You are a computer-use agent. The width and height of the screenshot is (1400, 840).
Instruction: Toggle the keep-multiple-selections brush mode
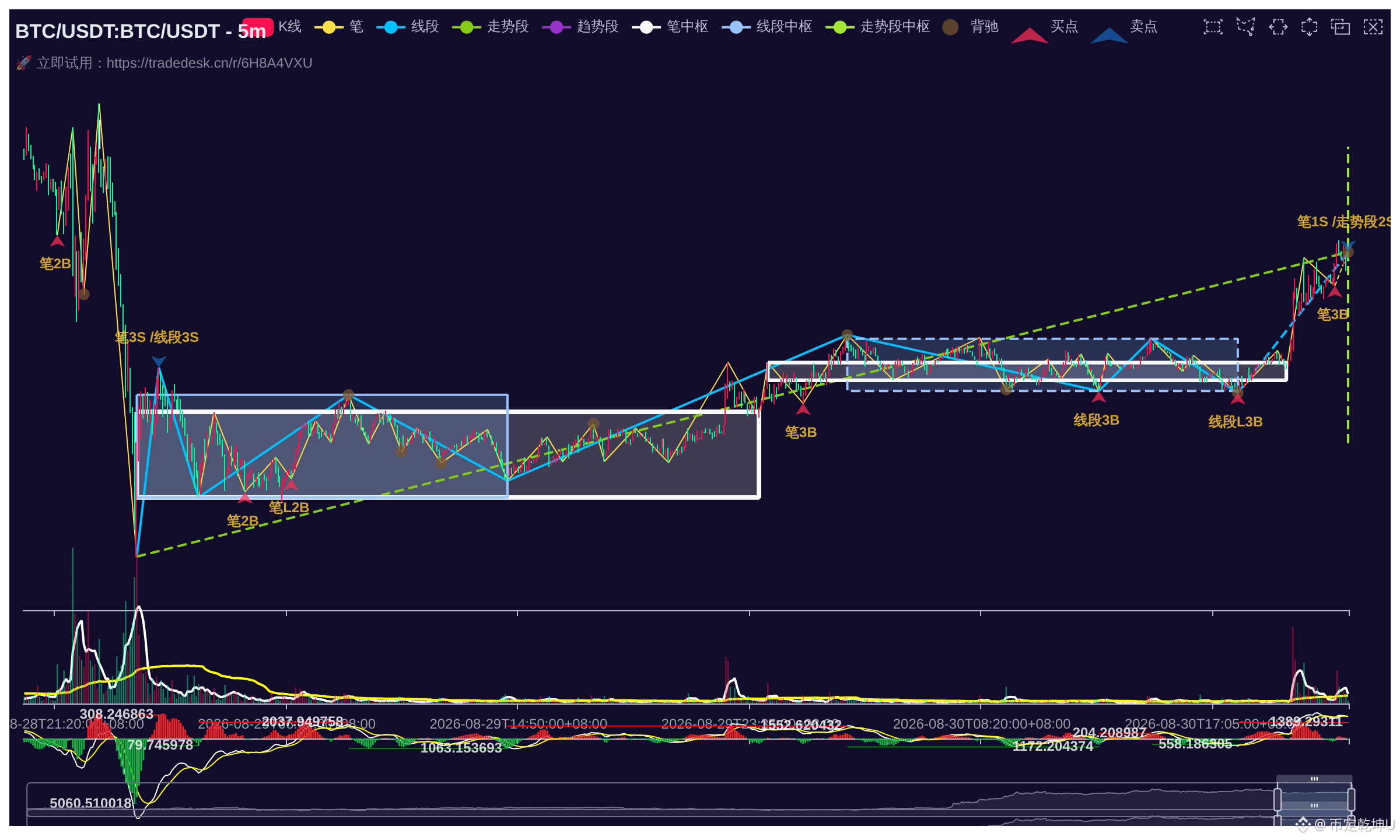click(1340, 27)
